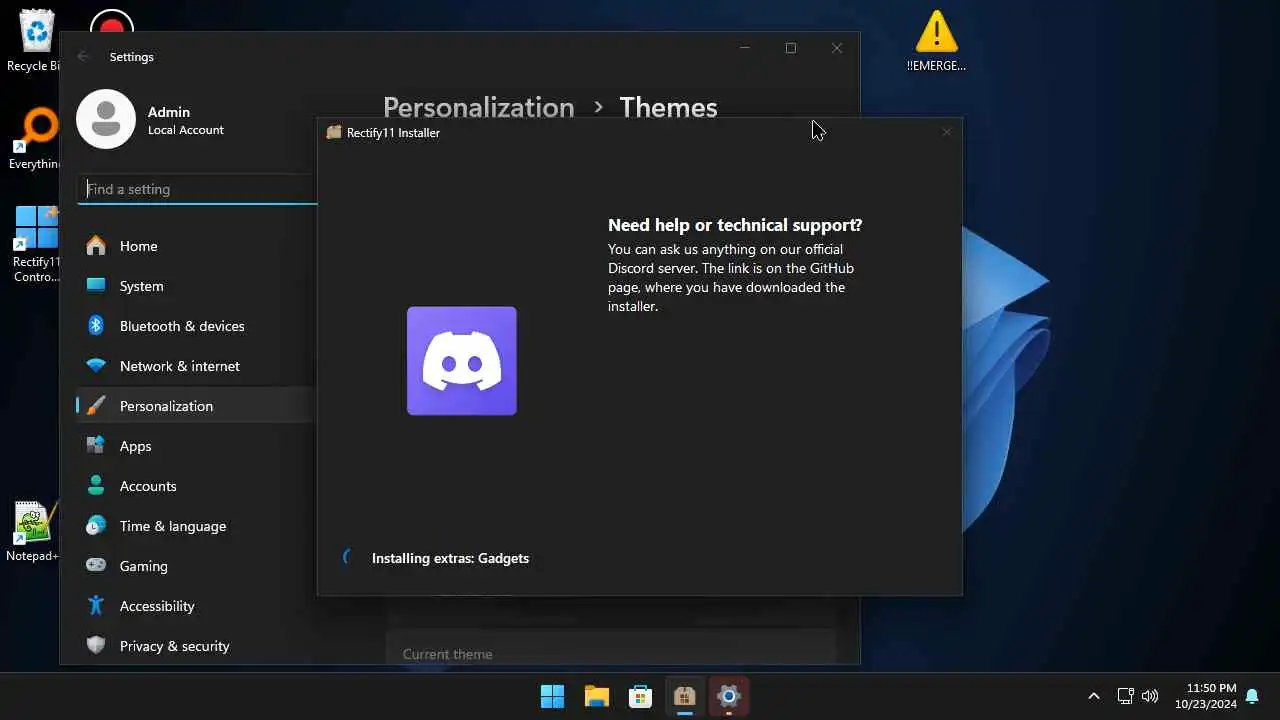Minimize the Settings window

pyautogui.click(x=745, y=48)
